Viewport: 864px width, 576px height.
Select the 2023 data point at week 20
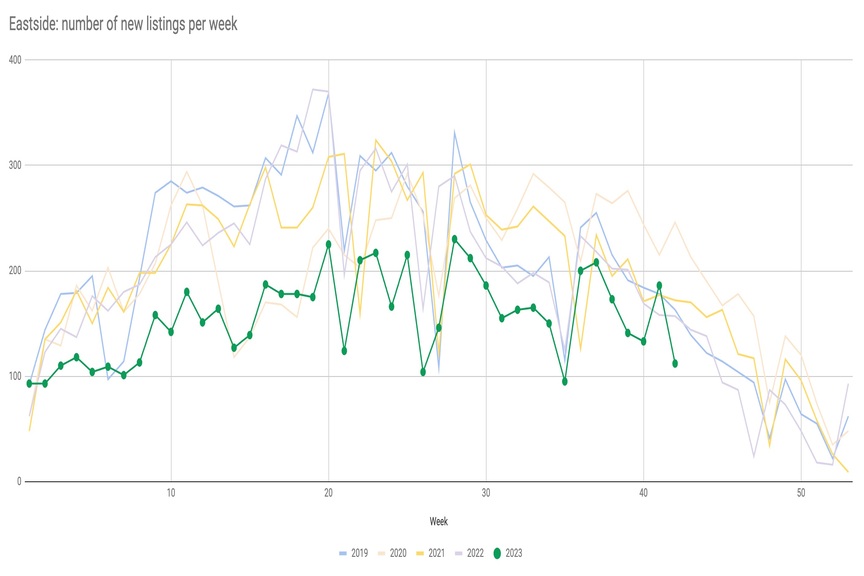tap(329, 244)
